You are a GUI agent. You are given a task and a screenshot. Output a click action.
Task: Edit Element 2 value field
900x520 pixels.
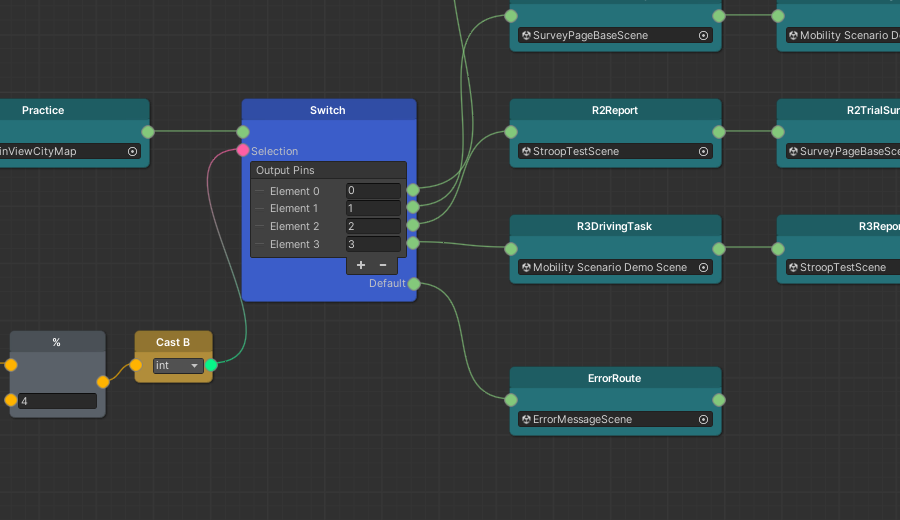pyautogui.click(x=373, y=226)
